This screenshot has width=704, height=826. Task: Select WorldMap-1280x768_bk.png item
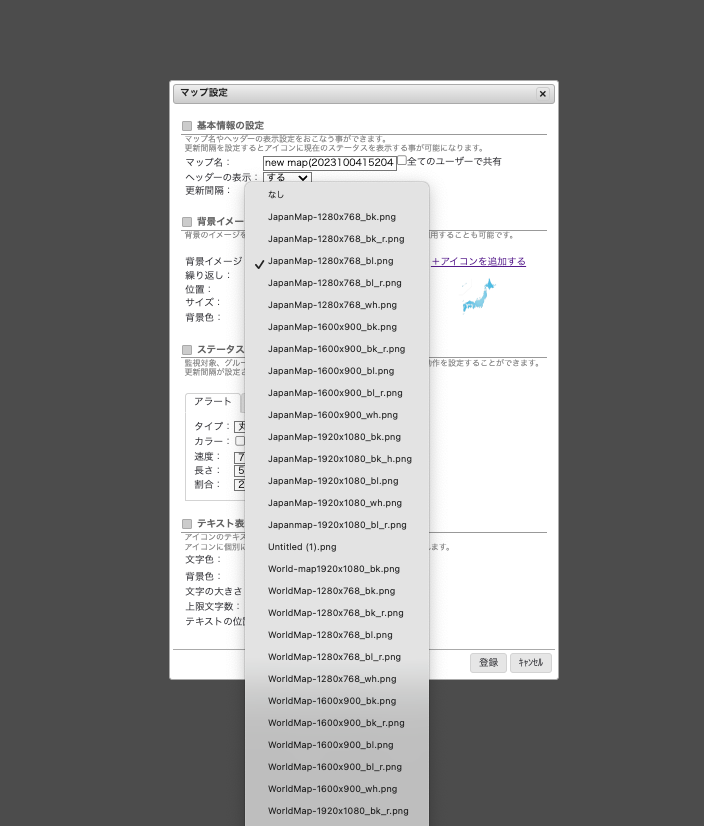pyautogui.click(x=337, y=591)
